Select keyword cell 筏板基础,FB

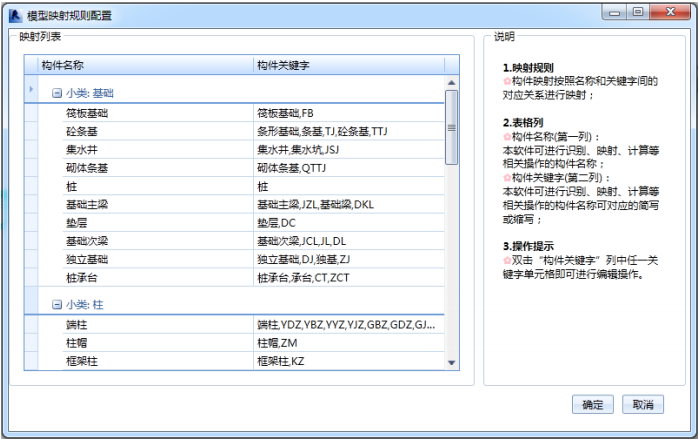coord(349,113)
